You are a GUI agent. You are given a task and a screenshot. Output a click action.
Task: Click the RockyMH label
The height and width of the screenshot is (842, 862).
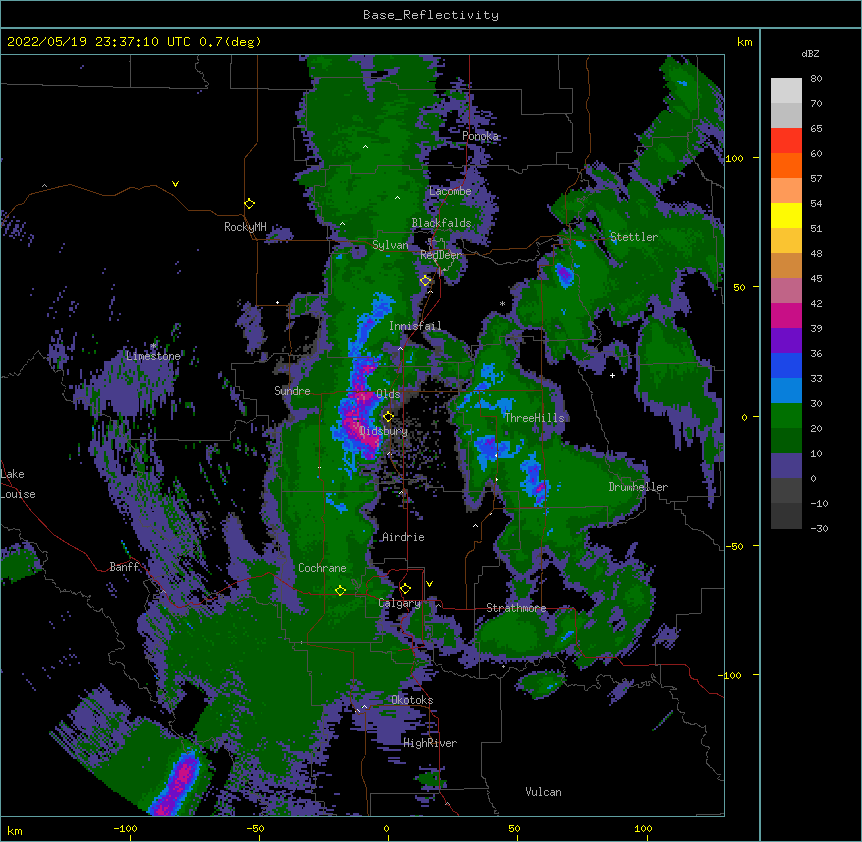point(245,227)
